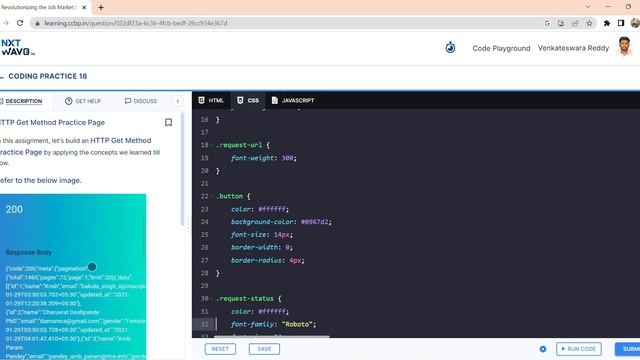Image resolution: width=640 pixels, height=360 pixels.
Task: Click the share page icon
Action: [575, 23]
